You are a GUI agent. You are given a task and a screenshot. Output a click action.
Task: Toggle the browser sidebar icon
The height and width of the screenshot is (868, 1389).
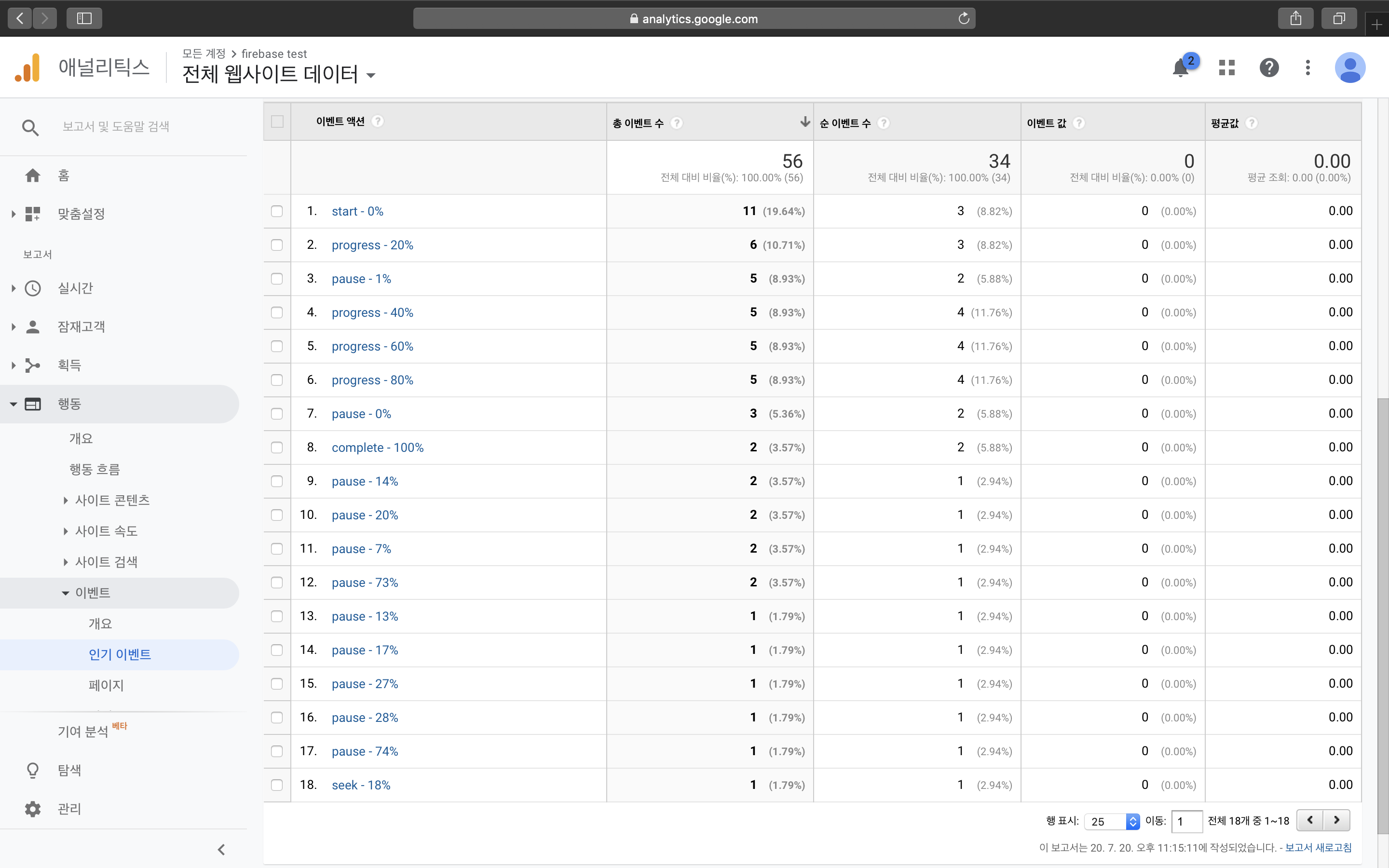click(x=84, y=18)
